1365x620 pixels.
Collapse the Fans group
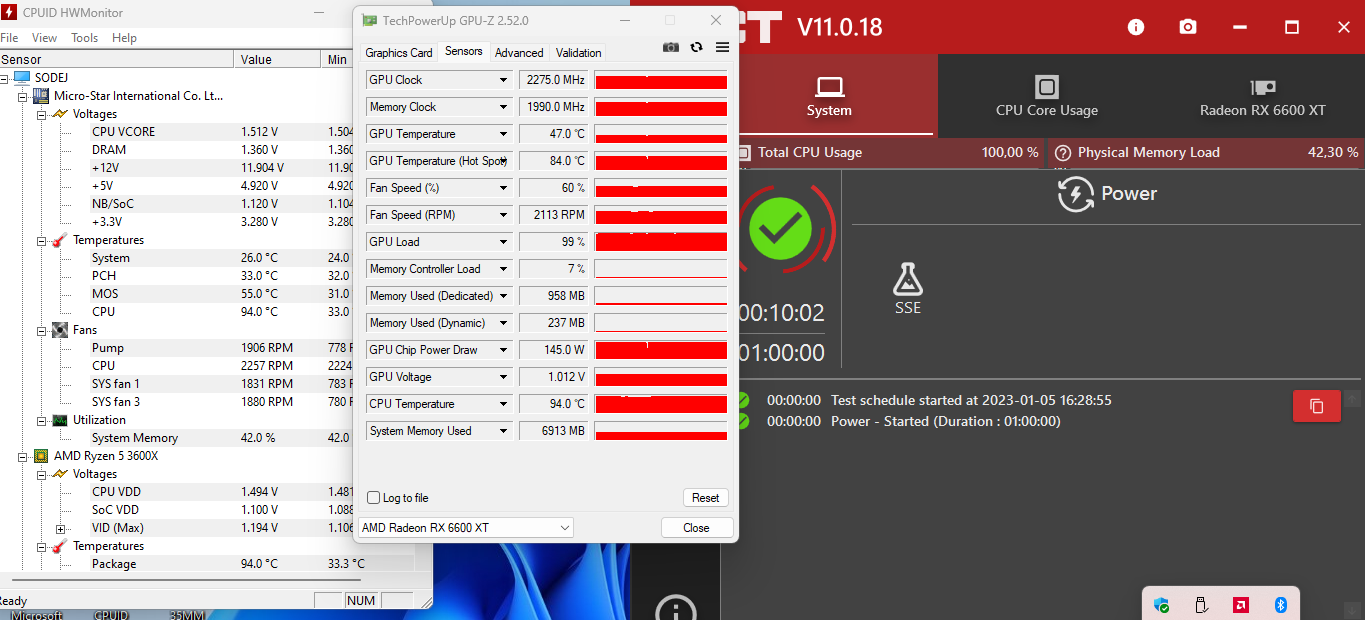[x=42, y=330]
